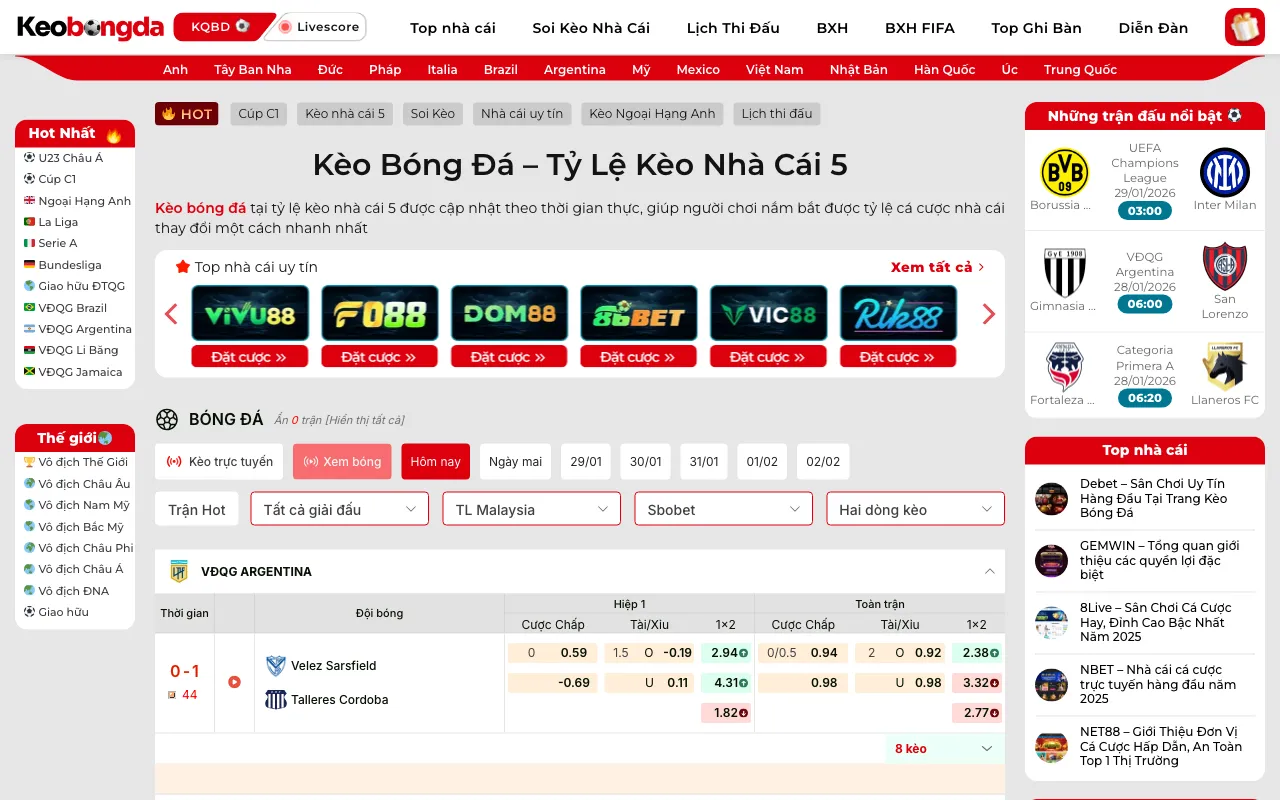
Task: Open the RIK88 bookmaker logo
Action: 898,313
